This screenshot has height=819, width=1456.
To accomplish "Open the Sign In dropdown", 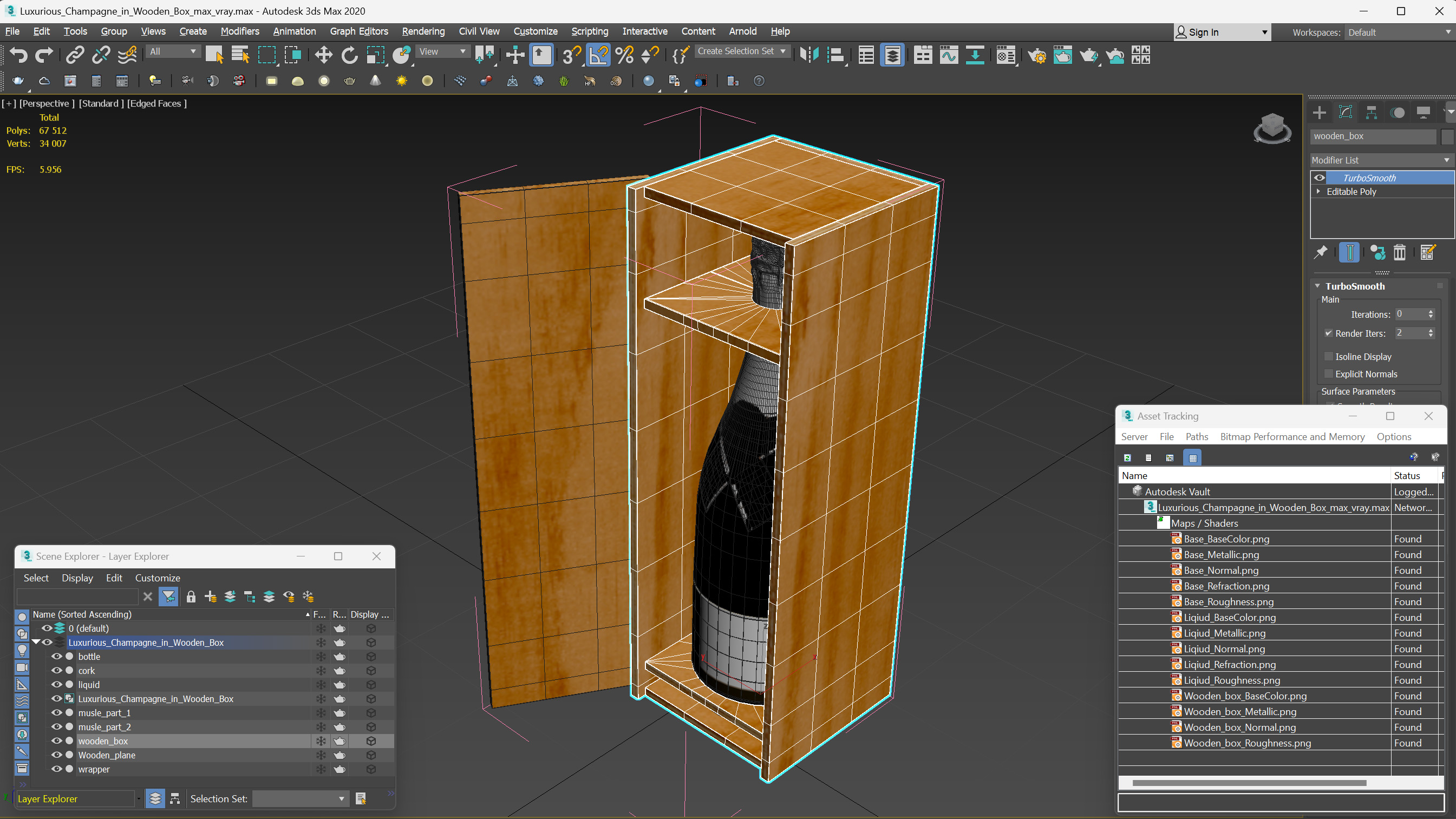I will tap(1223, 32).
